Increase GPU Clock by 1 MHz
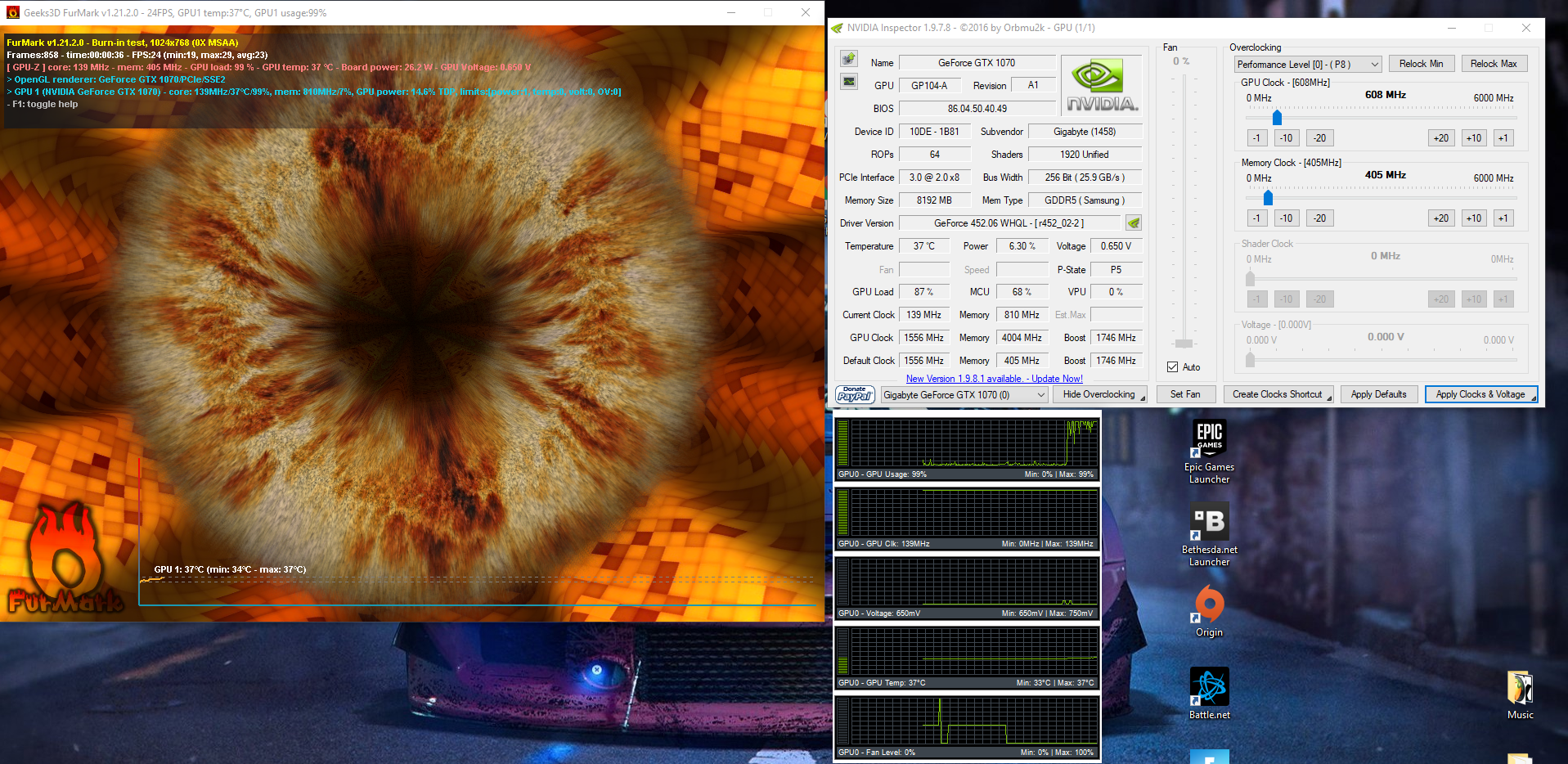This screenshot has height=764, width=1568. click(1503, 138)
